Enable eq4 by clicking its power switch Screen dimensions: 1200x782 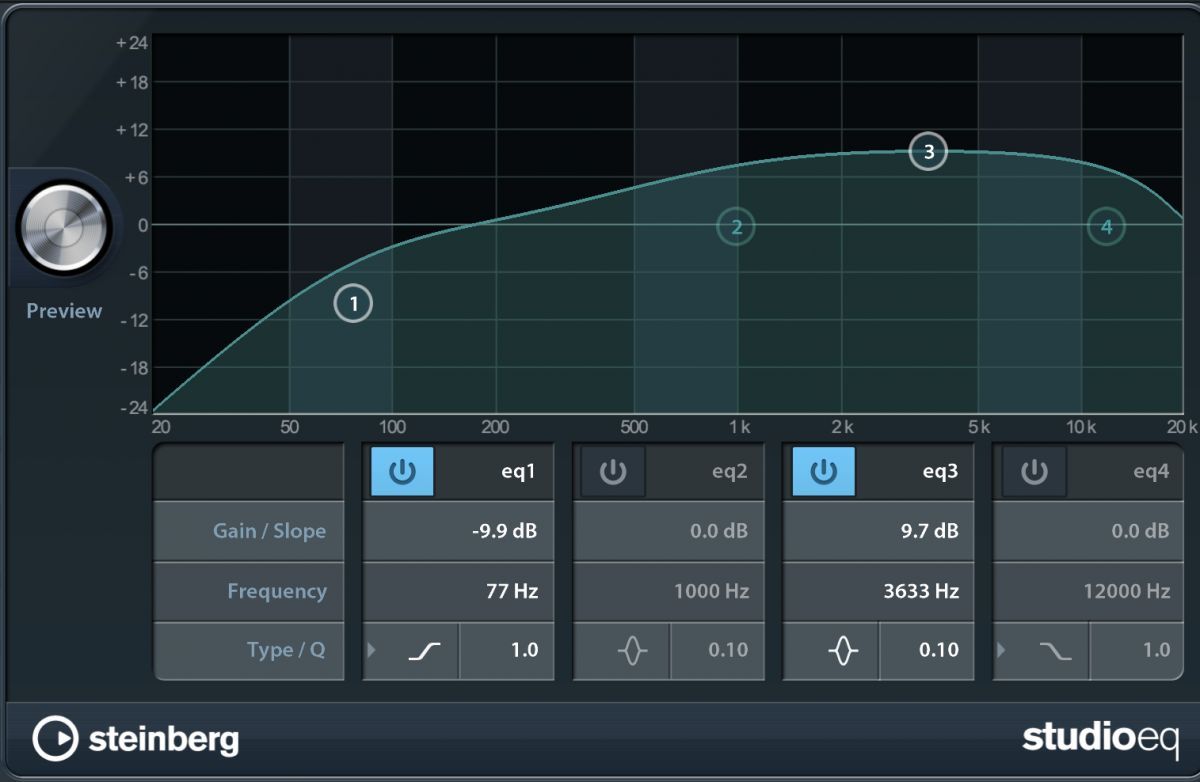[1032, 471]
